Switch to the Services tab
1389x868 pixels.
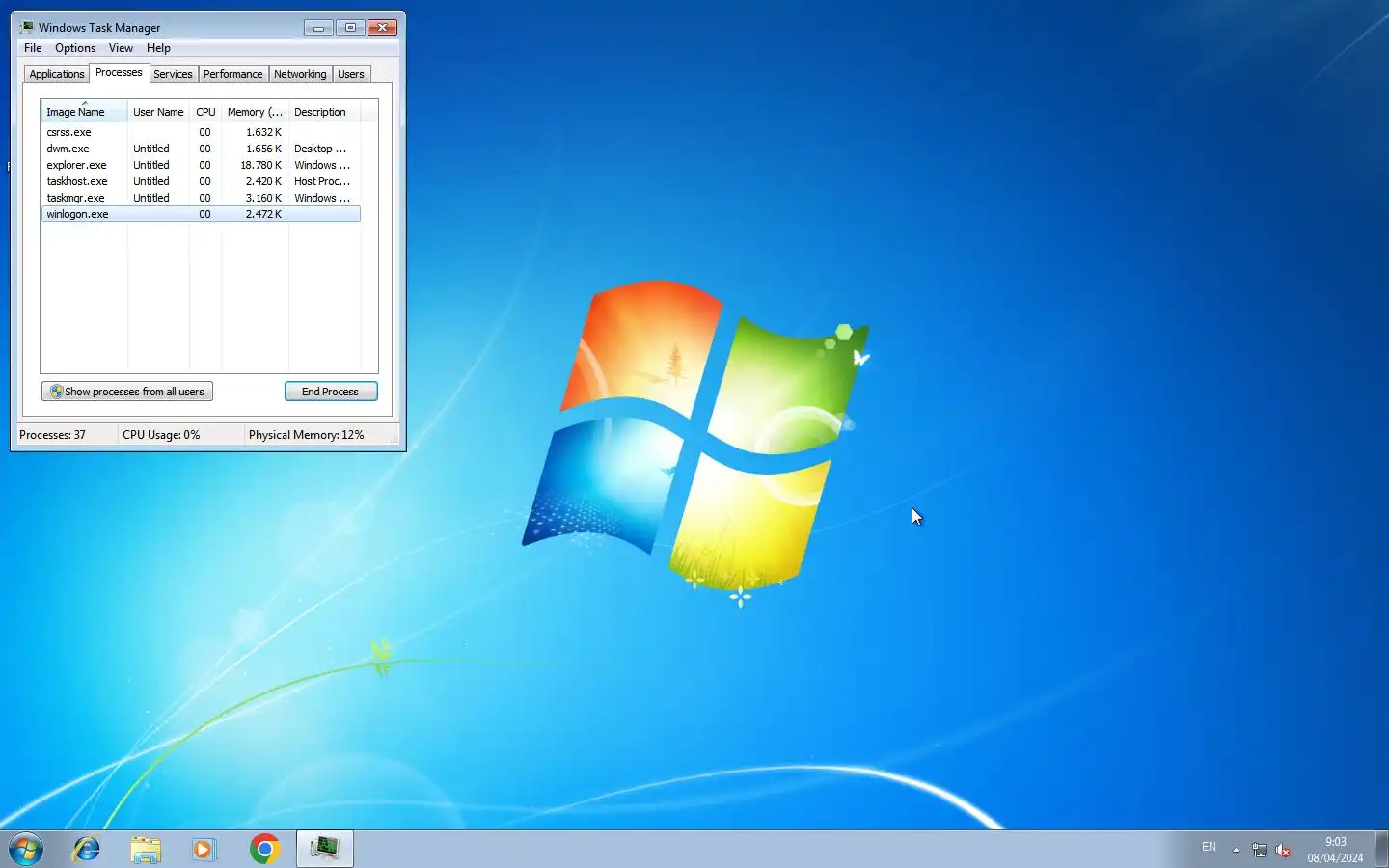(173, 74)
